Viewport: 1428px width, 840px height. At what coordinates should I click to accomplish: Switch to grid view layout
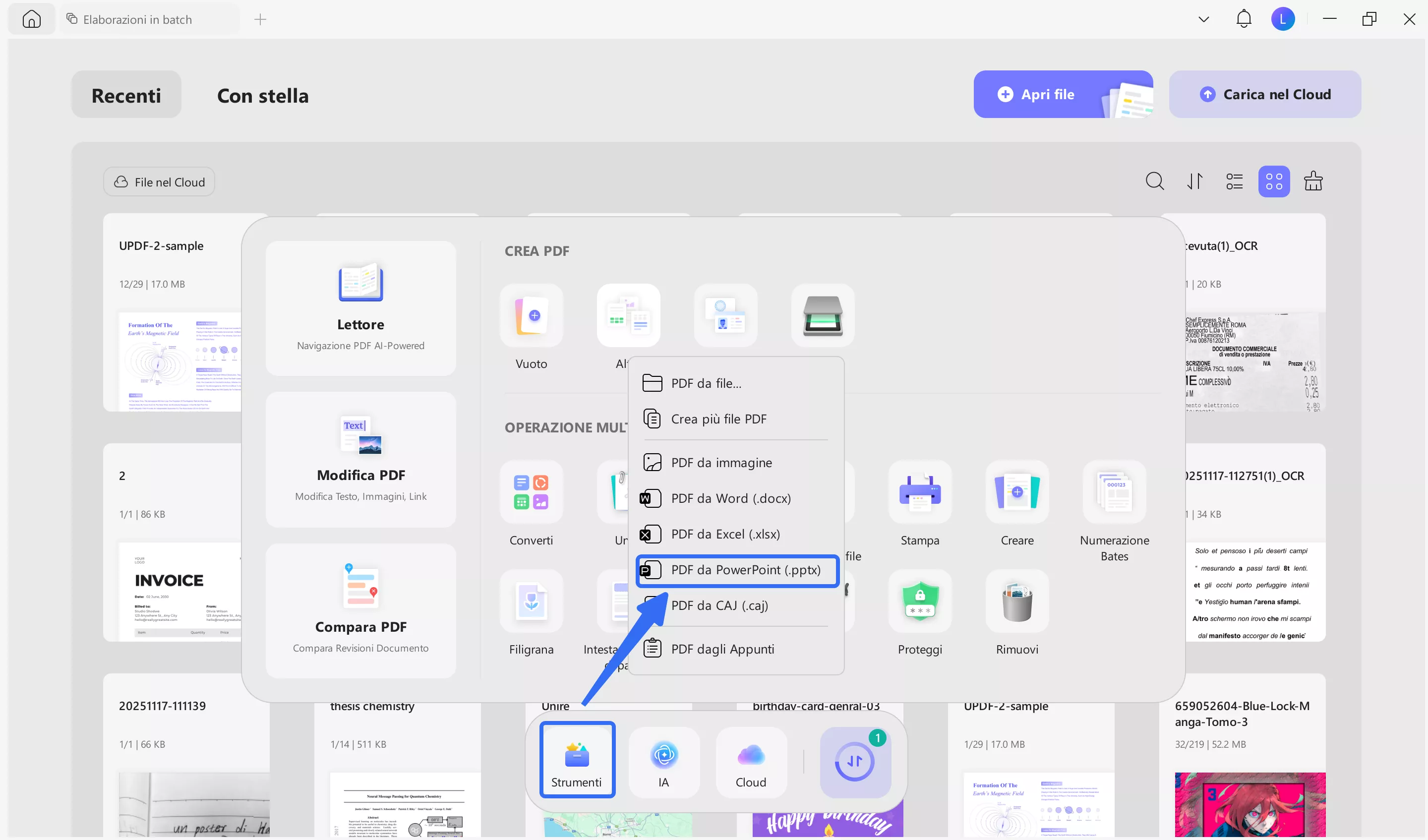tap(1273, 181)
